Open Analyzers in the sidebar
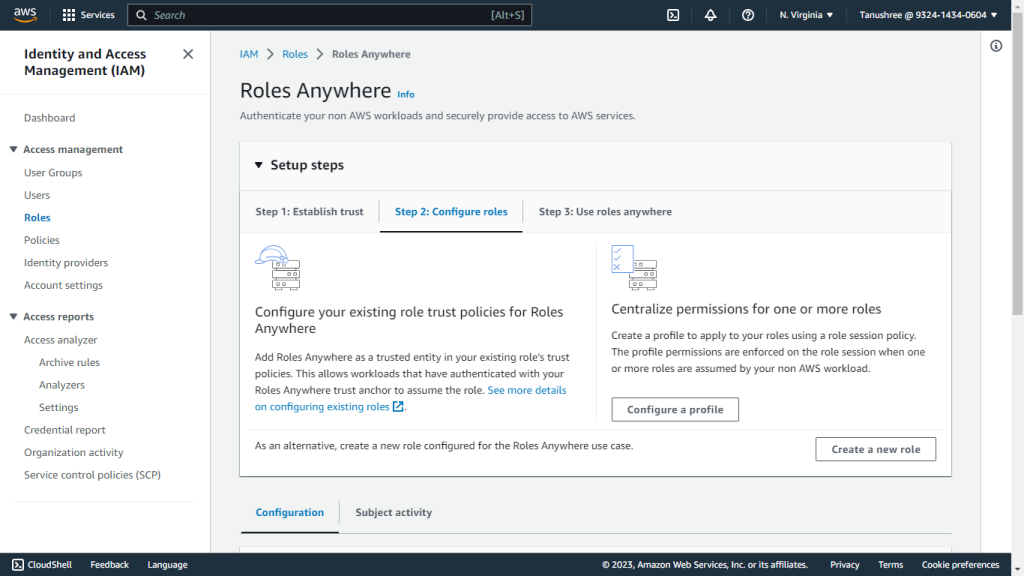The height and width of the screenshot is (576, 1024). 61,385
